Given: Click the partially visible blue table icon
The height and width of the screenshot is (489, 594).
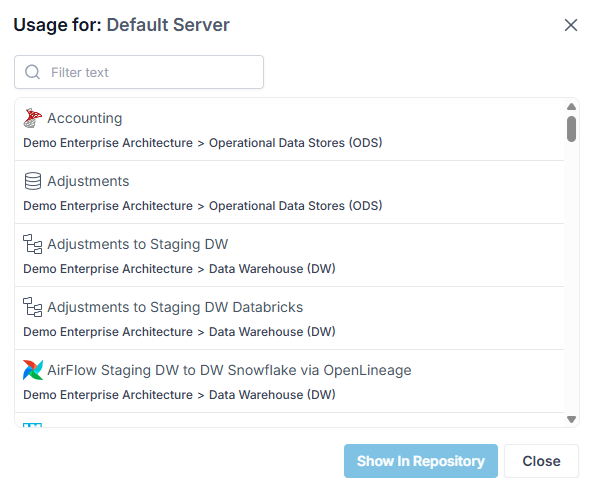Looking at the screenshot, I should pos(32,425).
